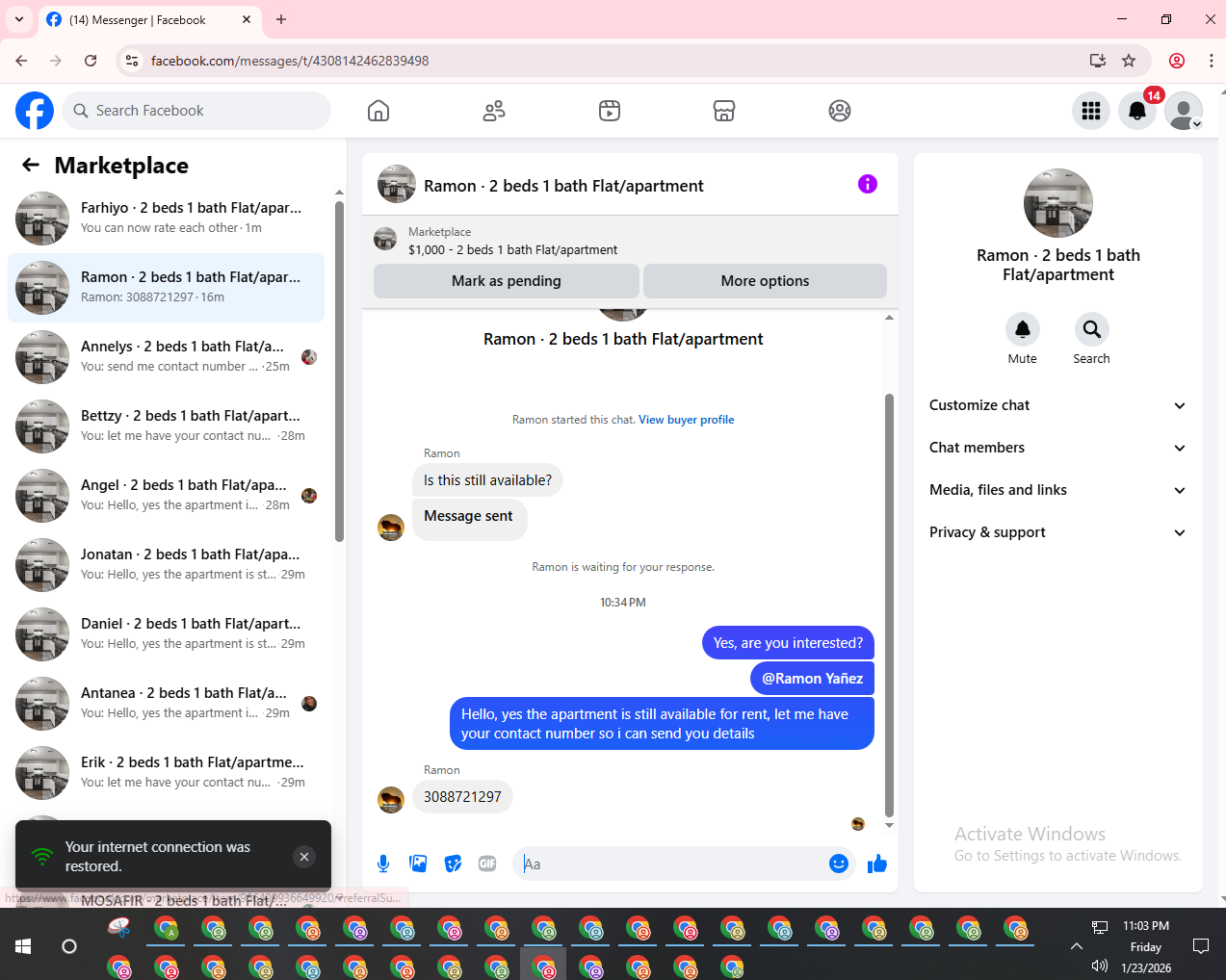
Task: Open View buyer profile link
Action: 687,420
